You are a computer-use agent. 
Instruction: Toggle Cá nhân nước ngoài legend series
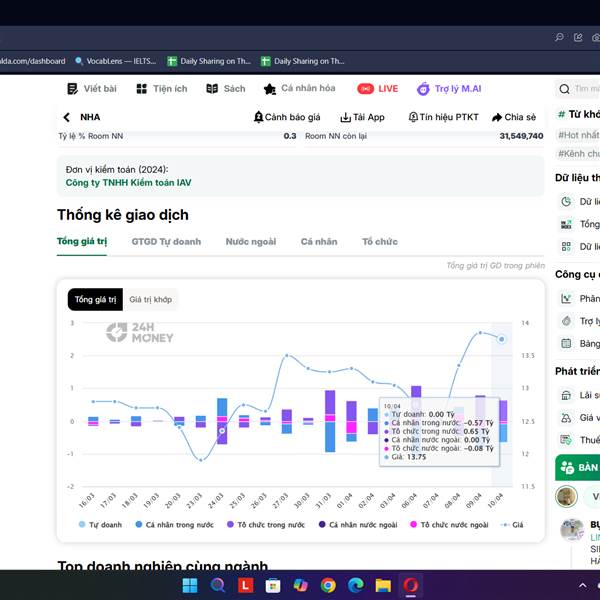tap(358, 525)
